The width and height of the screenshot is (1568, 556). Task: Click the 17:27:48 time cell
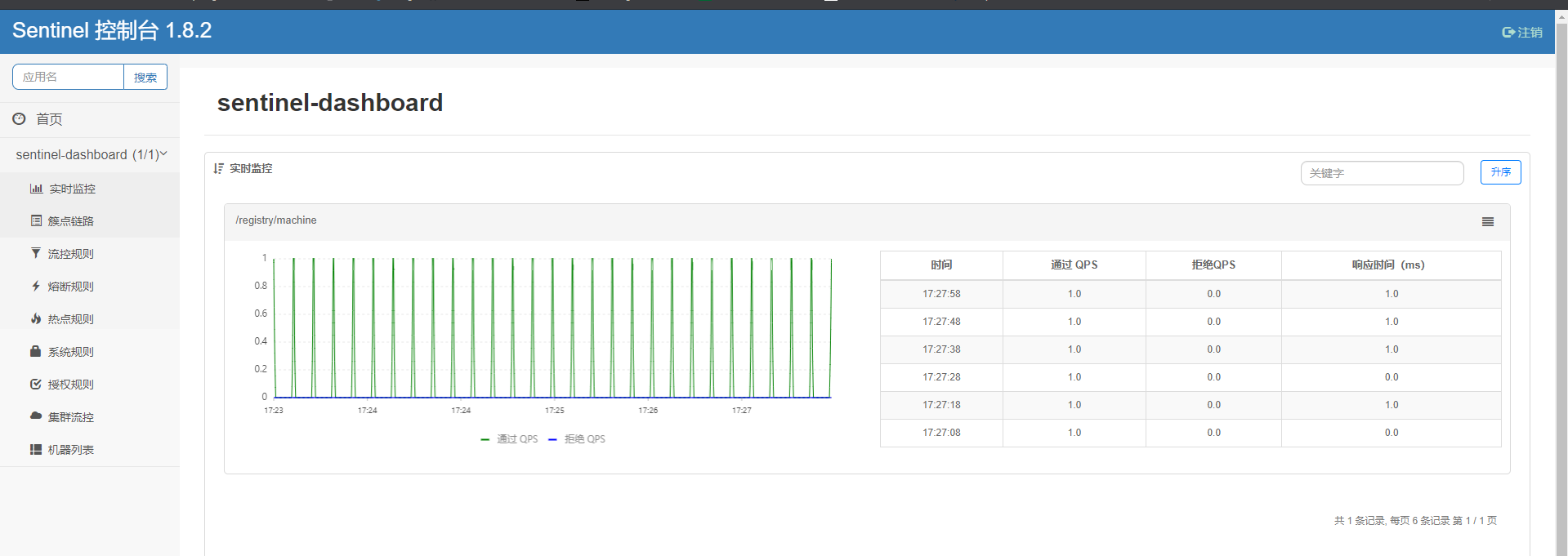pyautogui.click(x=941, y=322)
